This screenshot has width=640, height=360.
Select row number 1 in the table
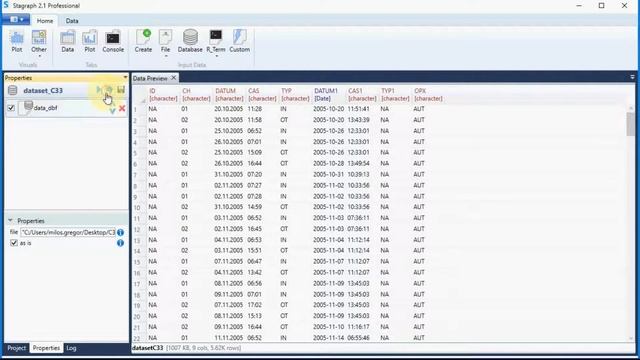pyautogui.click(x=136, y=109)
